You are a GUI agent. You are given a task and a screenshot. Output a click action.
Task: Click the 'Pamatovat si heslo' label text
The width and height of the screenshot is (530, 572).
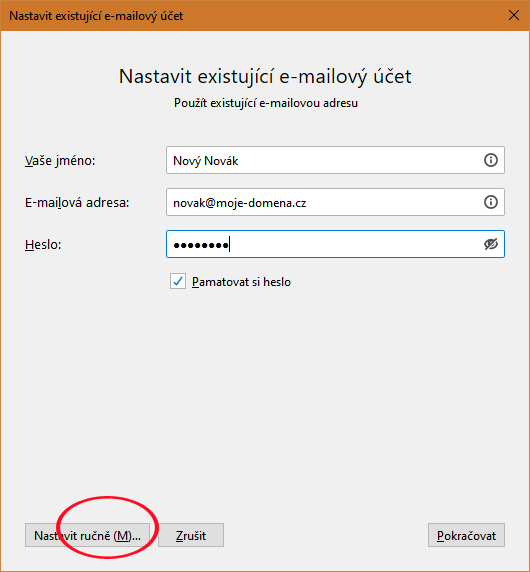[241, 282]
